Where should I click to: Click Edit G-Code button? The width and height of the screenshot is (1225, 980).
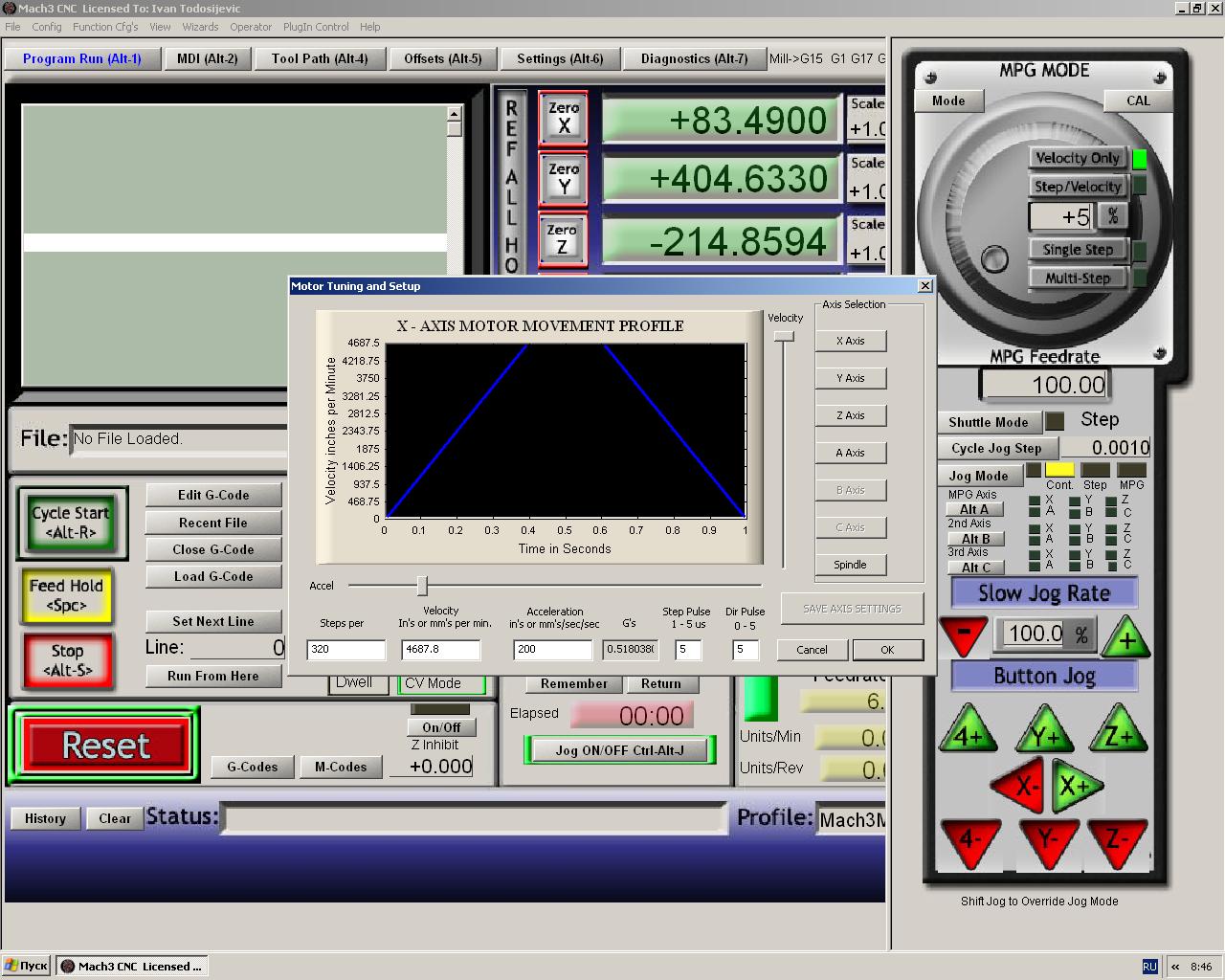pos(213,495)
